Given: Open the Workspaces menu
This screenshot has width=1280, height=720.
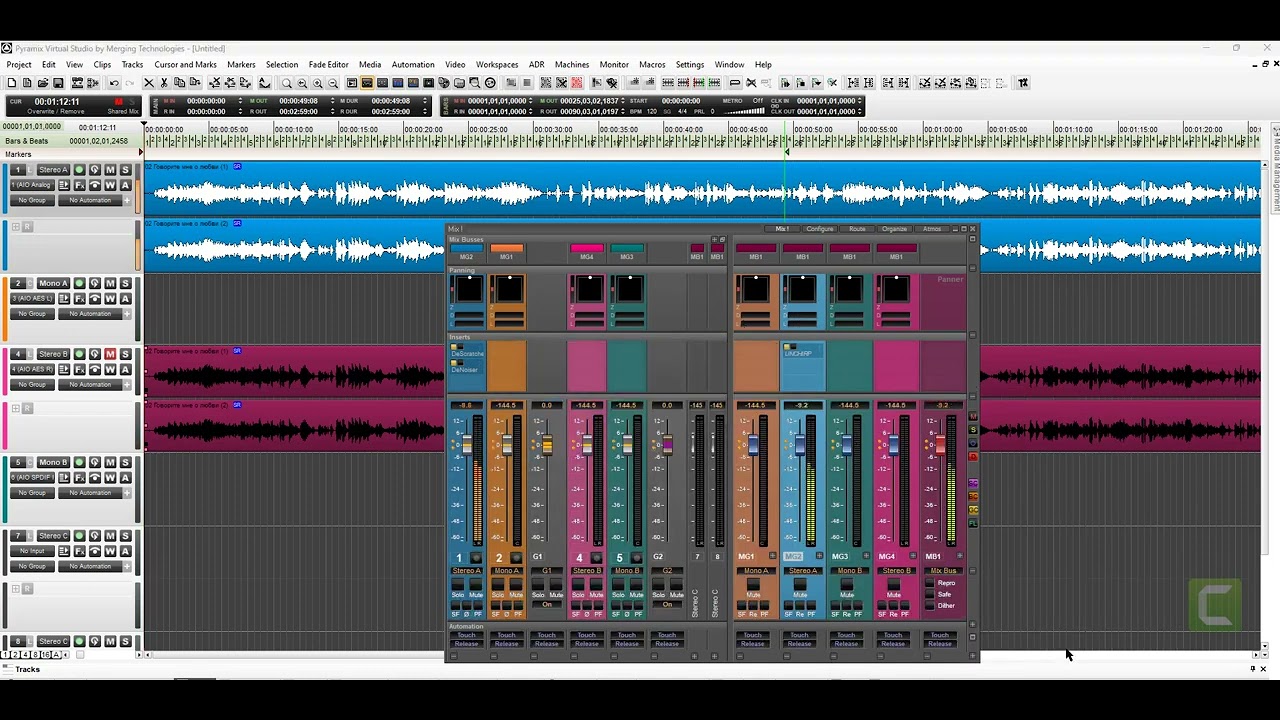Looking at the screenshot, I should point(497,65).
